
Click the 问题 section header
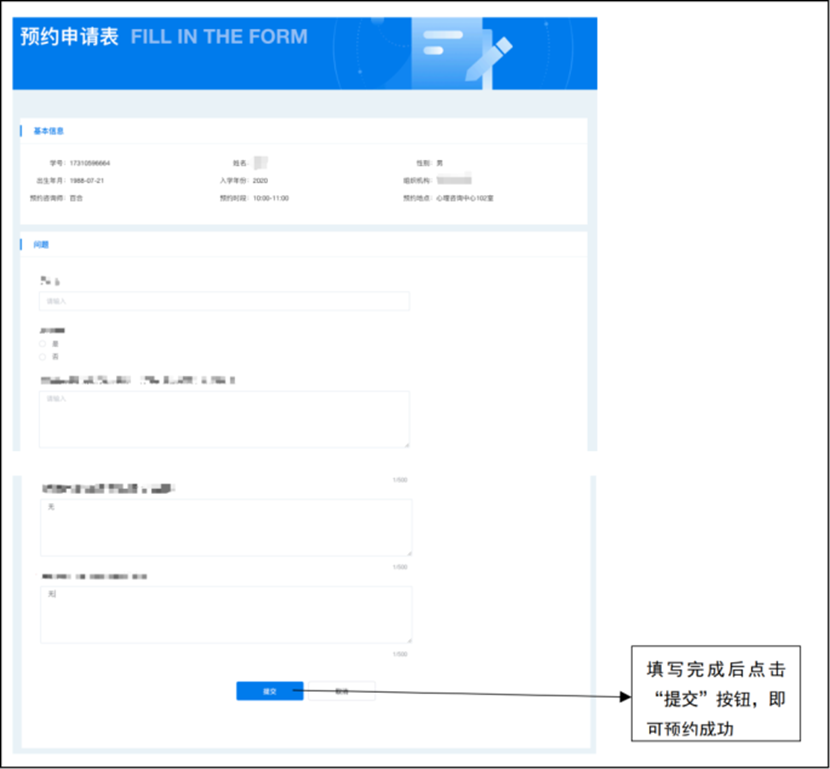coord(41,244)
